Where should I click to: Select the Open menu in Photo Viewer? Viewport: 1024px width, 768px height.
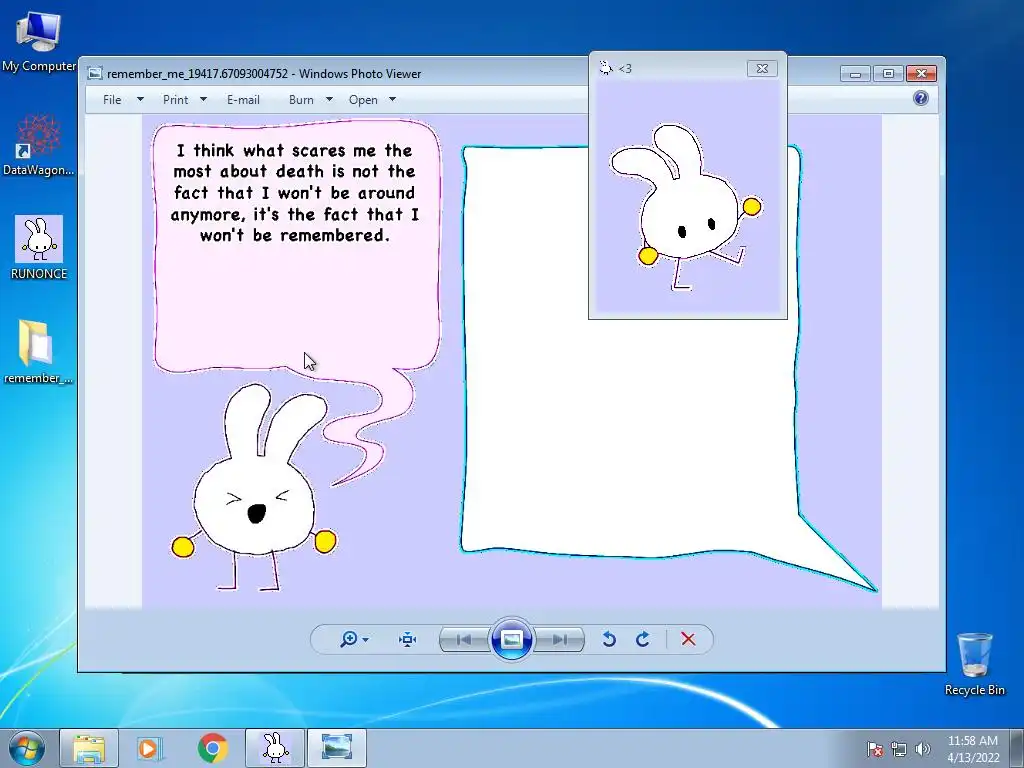(363, 100)
